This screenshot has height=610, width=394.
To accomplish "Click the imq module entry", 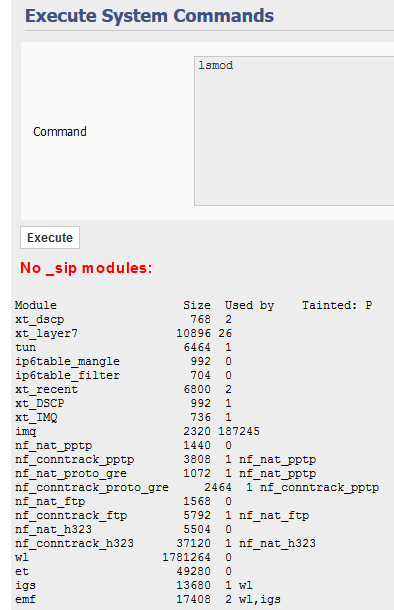I will [x=26, y=431].
